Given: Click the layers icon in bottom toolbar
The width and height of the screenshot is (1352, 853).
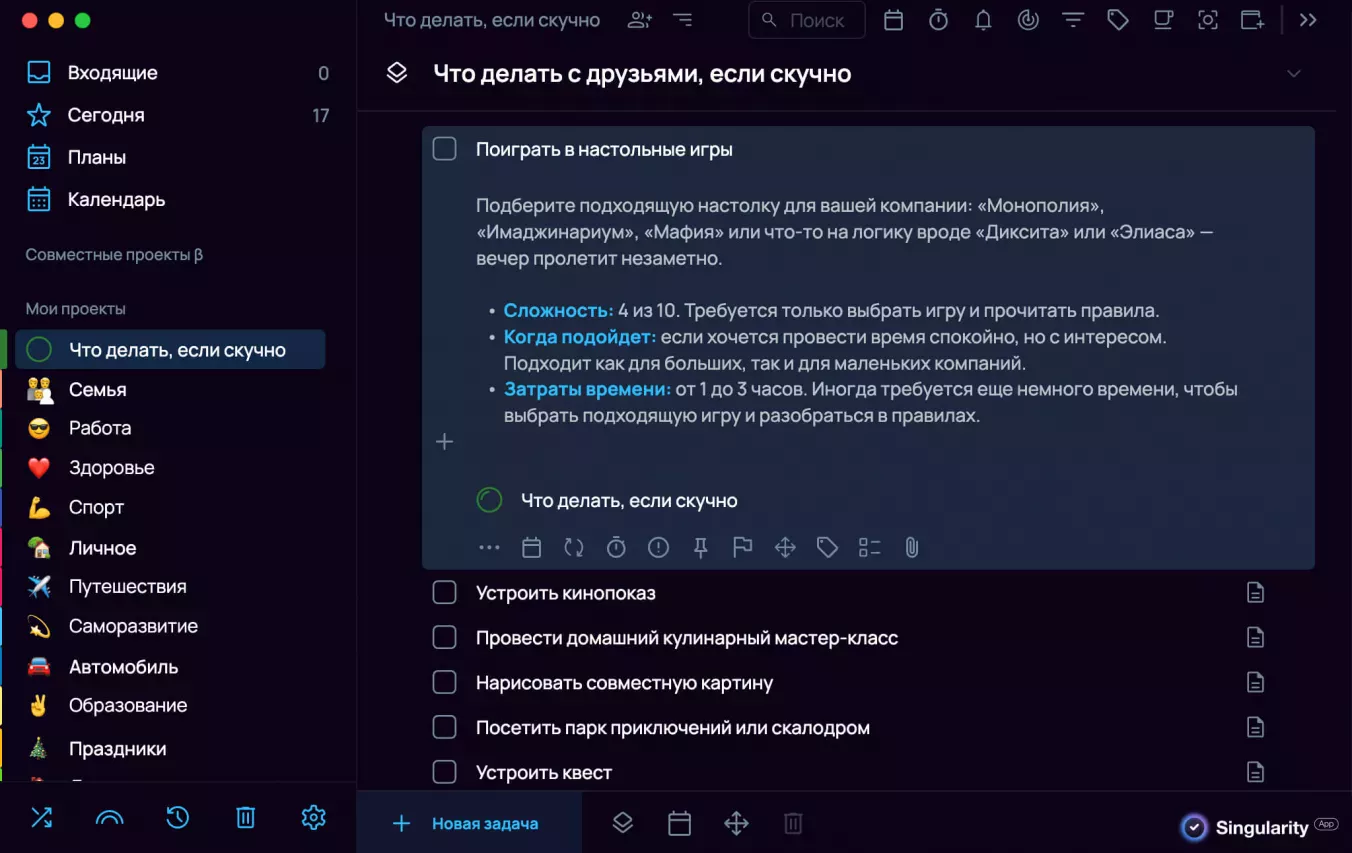Looking at the screenshot, I should pyautogui.click(x=622, y=823).
